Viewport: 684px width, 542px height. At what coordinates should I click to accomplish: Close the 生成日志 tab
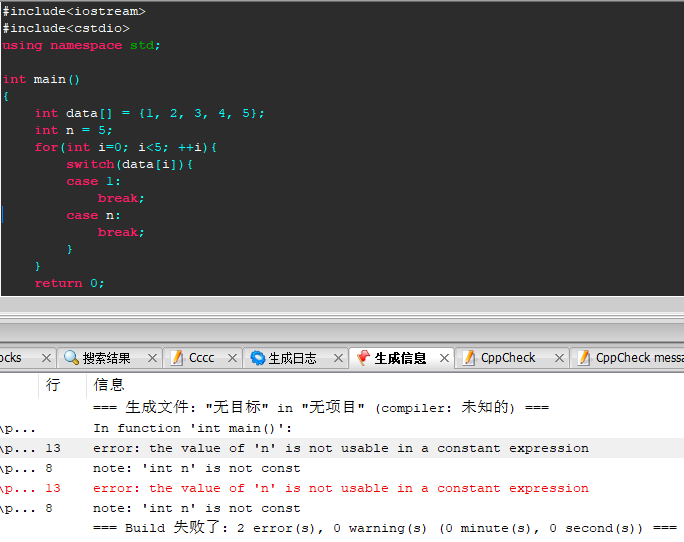coord(339,358)
